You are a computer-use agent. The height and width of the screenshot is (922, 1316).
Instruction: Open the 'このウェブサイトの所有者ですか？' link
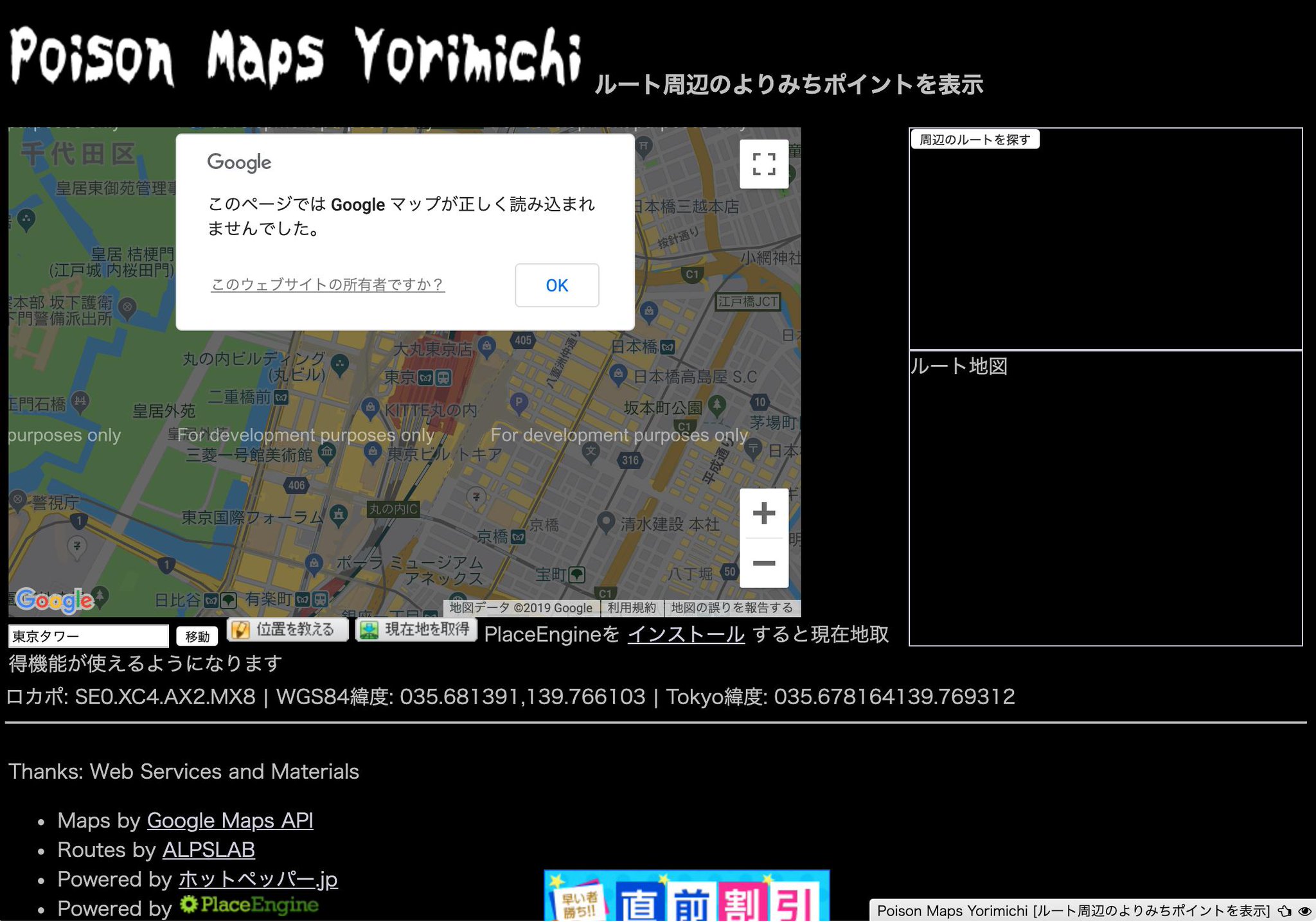[x=327, y=285]
